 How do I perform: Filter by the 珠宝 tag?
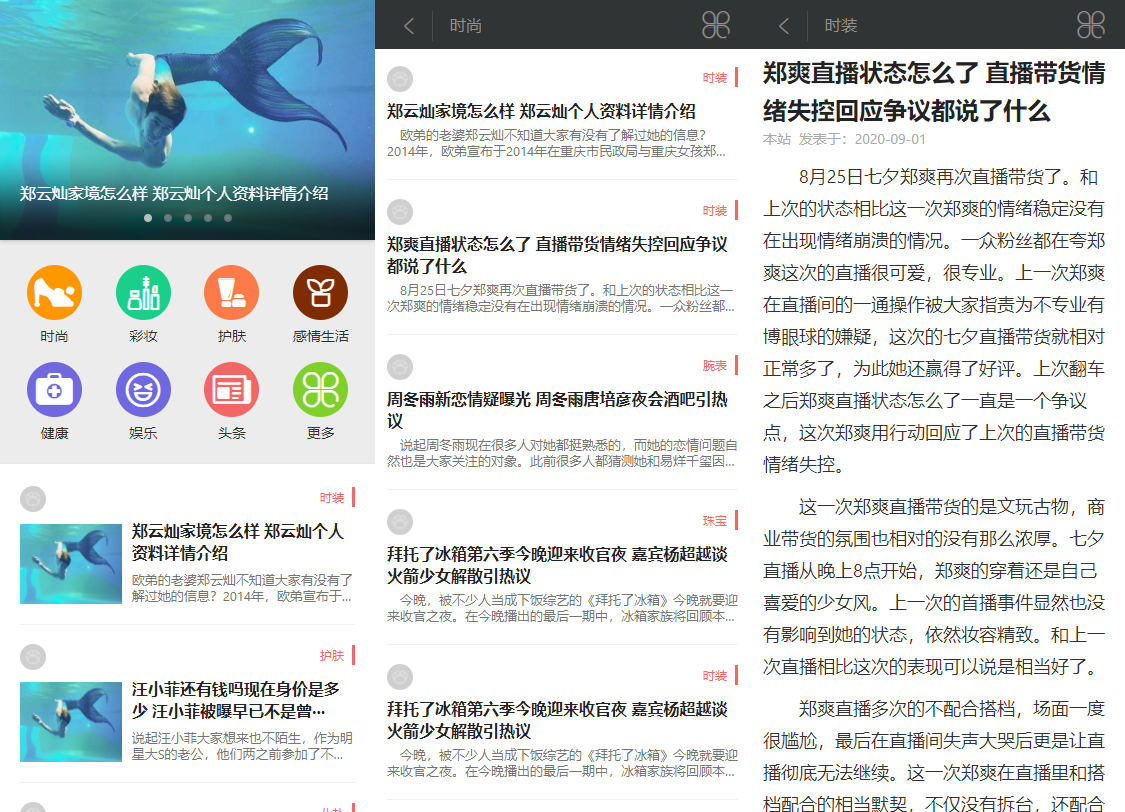click(715, 521)
